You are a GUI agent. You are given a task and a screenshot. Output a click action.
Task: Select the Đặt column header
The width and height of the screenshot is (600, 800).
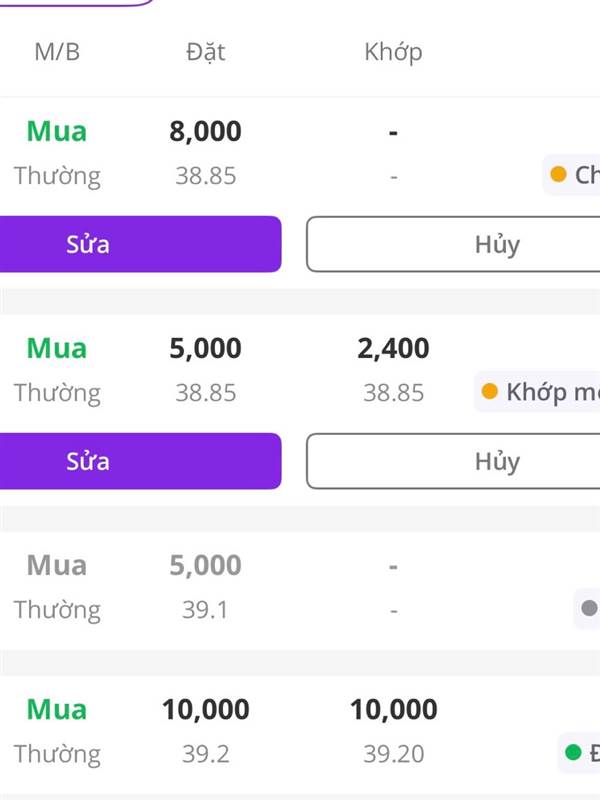click(x=206, y=52)
